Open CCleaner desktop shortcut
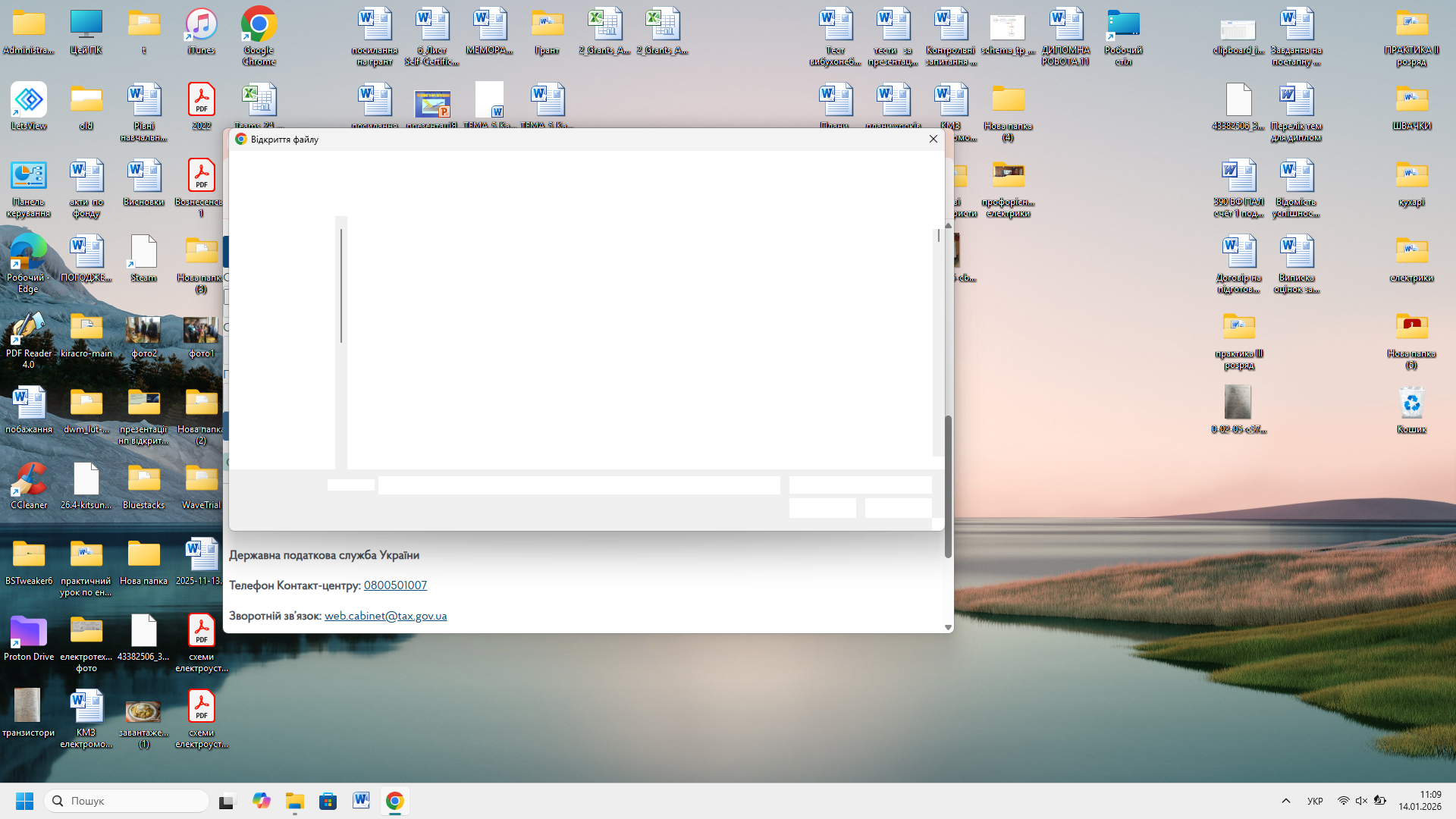The image size is (1456, 819). tap(28, 481)
